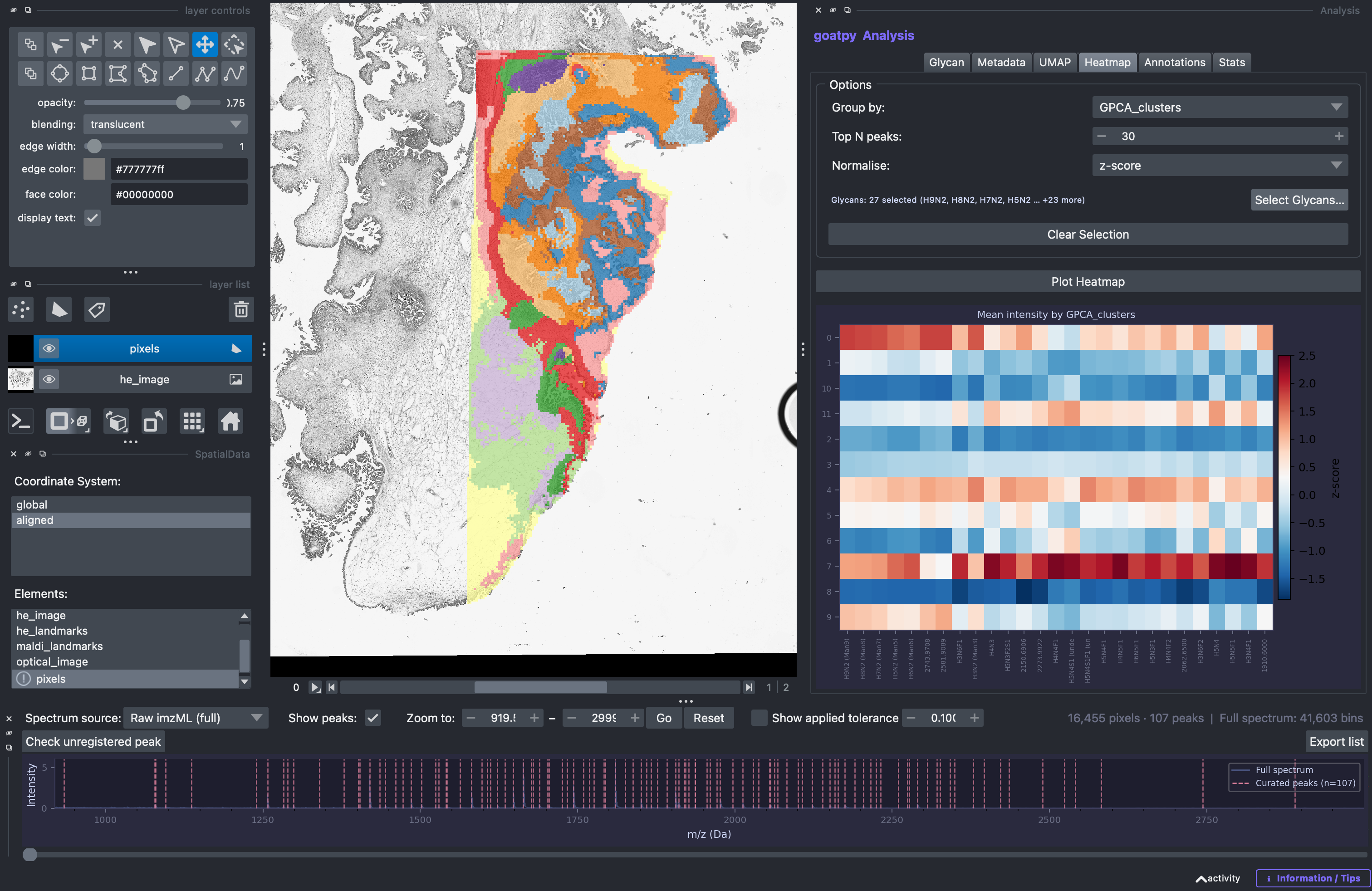Select the add line tool
1372x891 pixels.
[x=176, y=73]
